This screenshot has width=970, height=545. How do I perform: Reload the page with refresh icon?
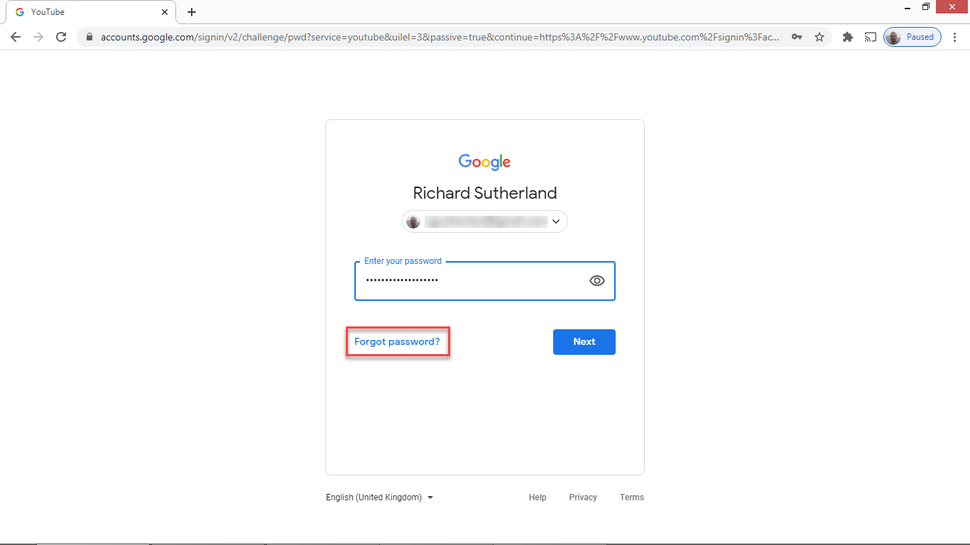pos(61,37)
